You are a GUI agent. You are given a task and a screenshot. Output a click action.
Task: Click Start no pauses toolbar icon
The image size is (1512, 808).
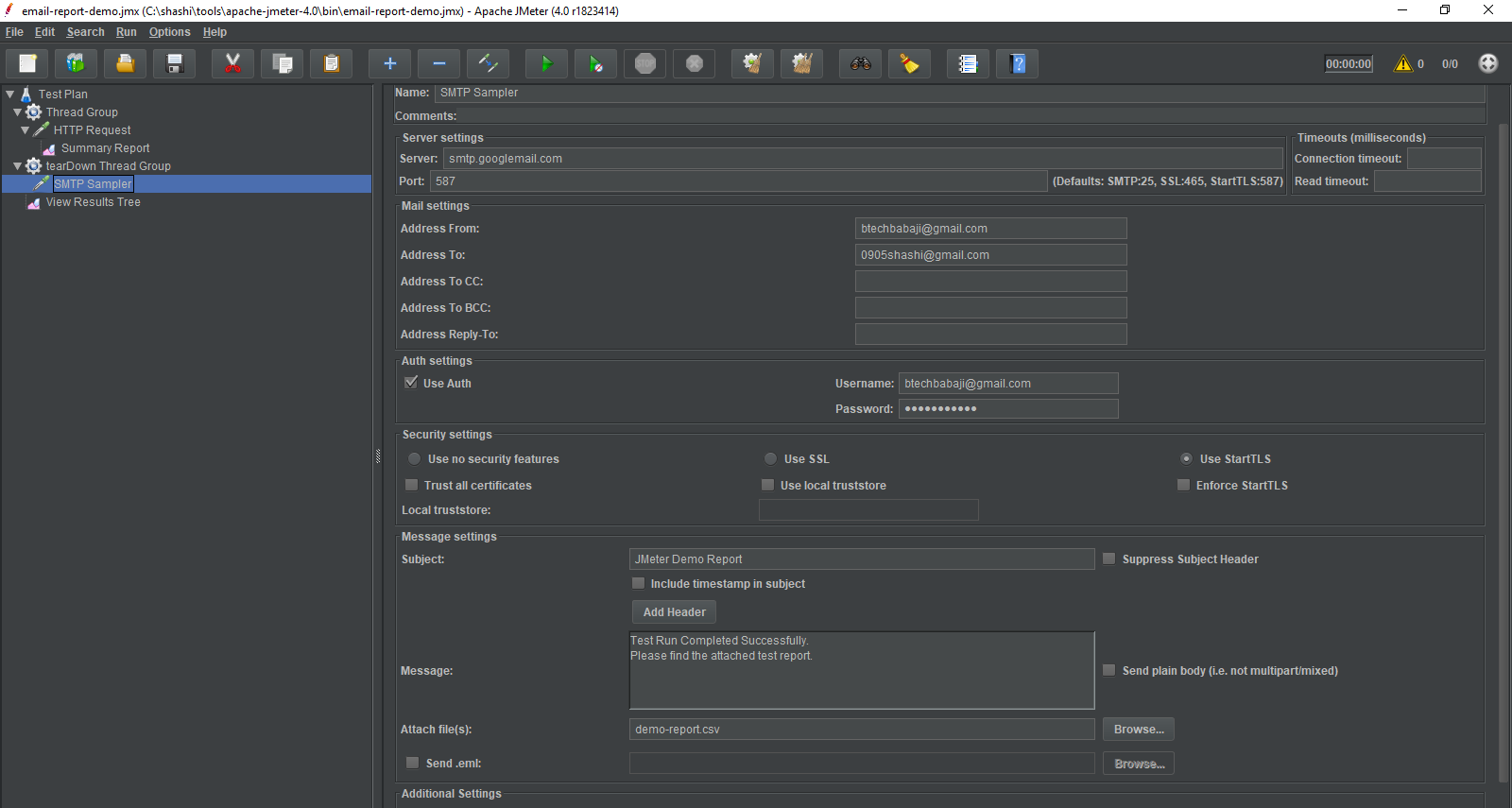tap(595, 64)
